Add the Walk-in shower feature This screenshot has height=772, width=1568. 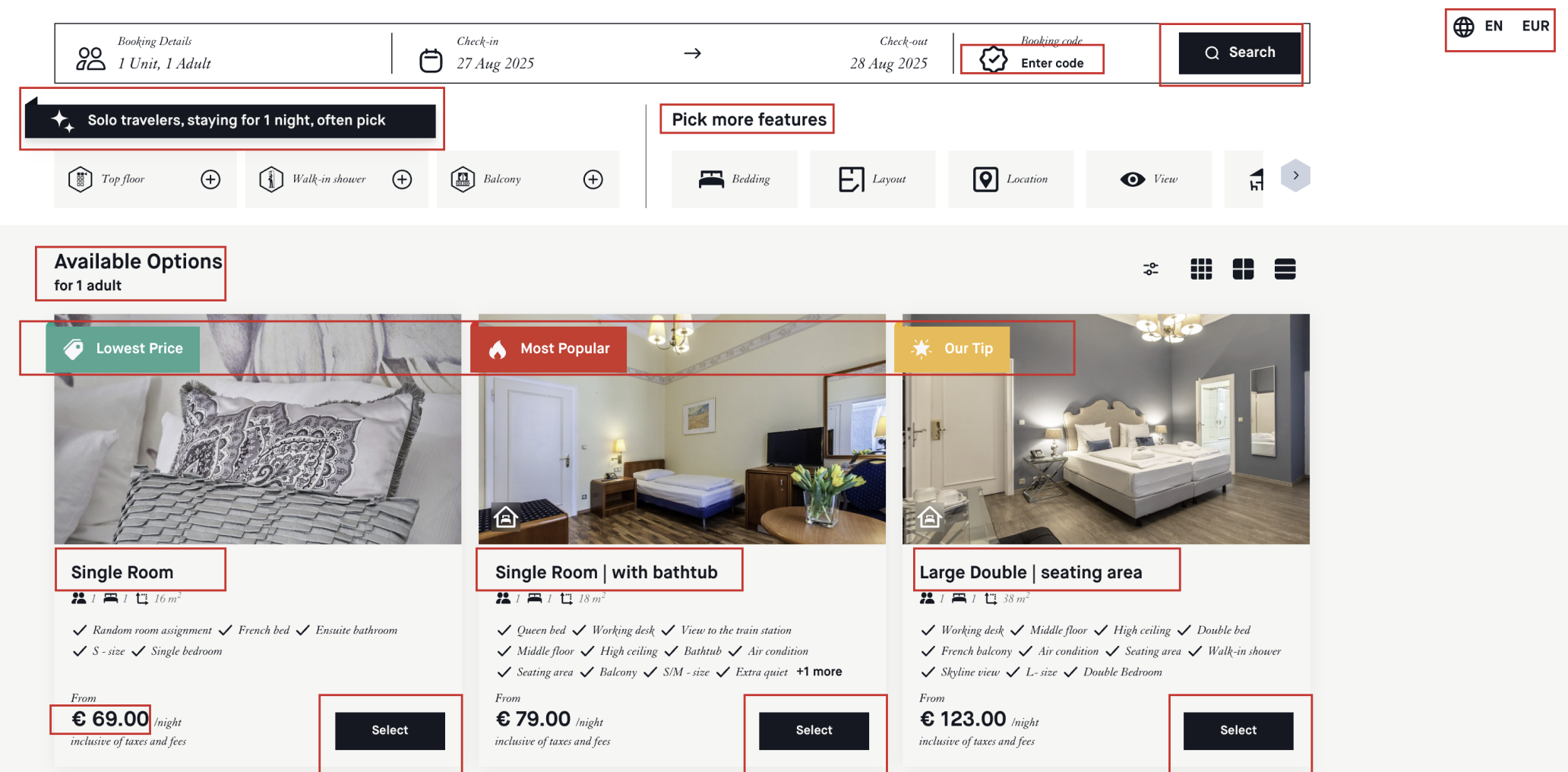[x=402, y=179]
